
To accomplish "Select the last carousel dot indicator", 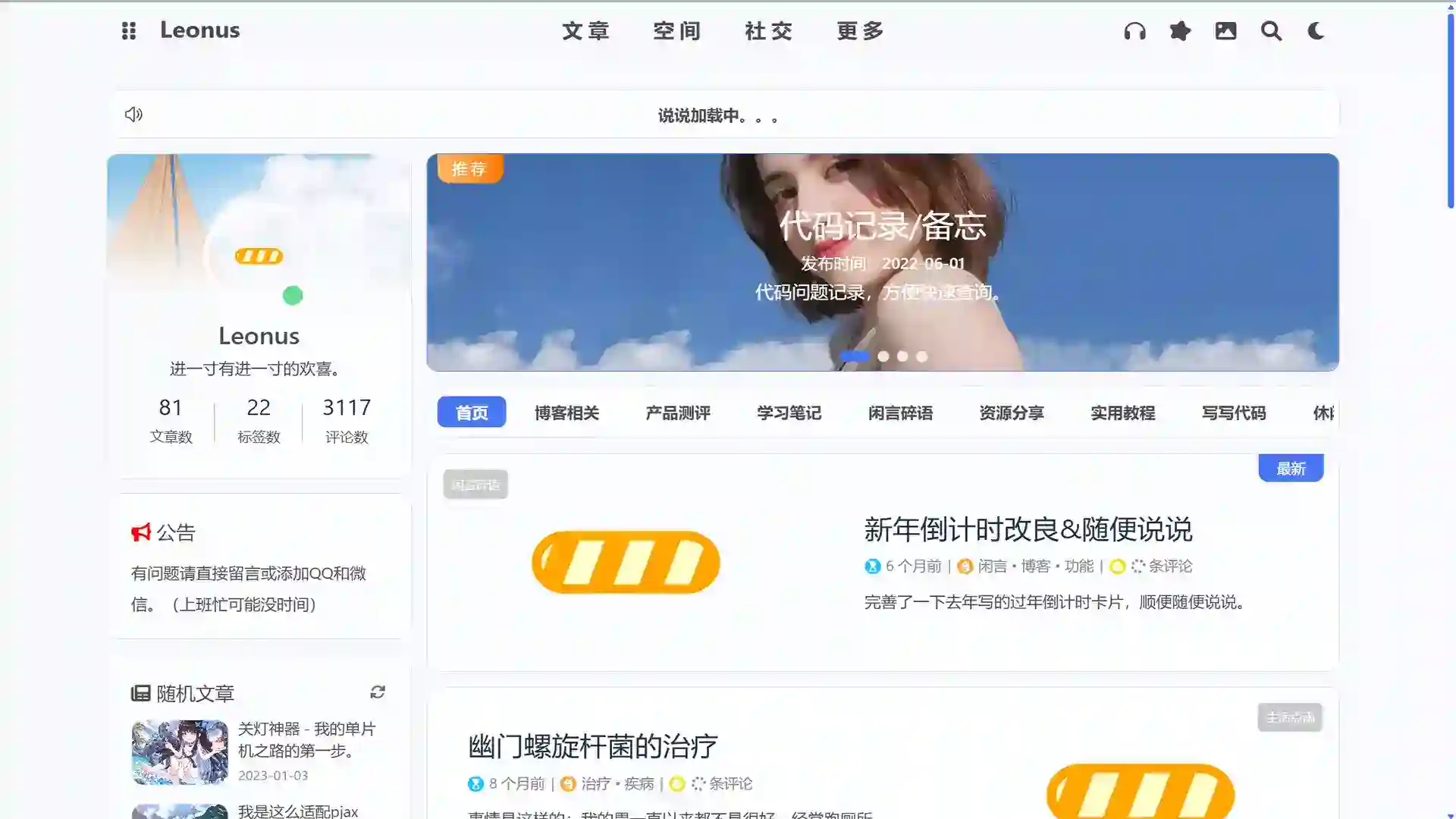I will click(x=921, y=356).
